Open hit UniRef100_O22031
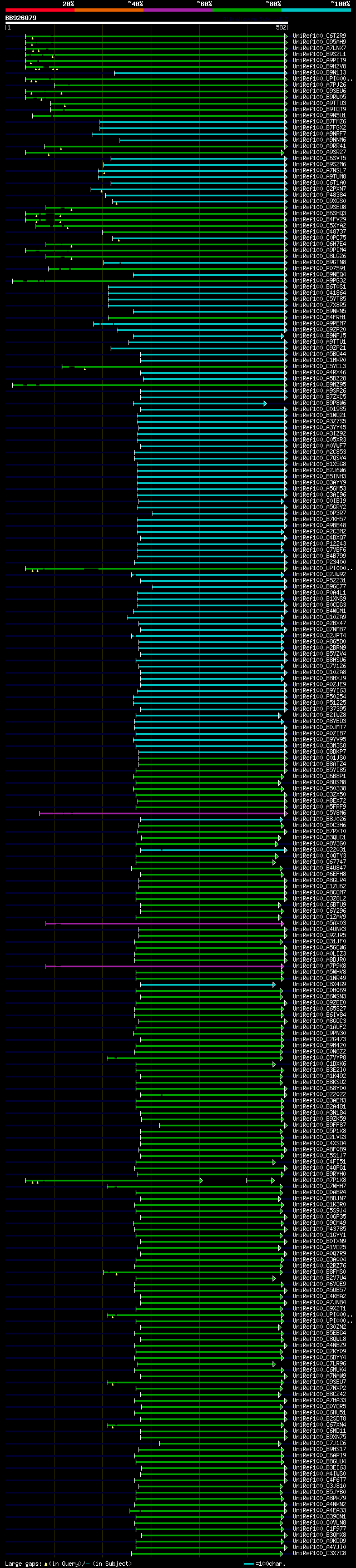This screenshot has height=1568, width=356. click(319, 850)
